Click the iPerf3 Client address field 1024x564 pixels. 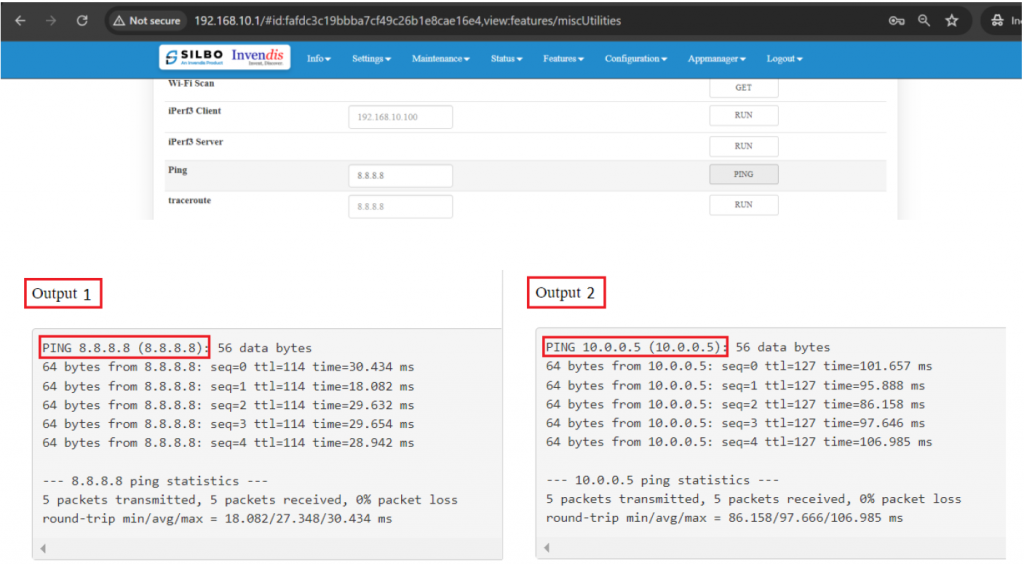coord(400,118)
